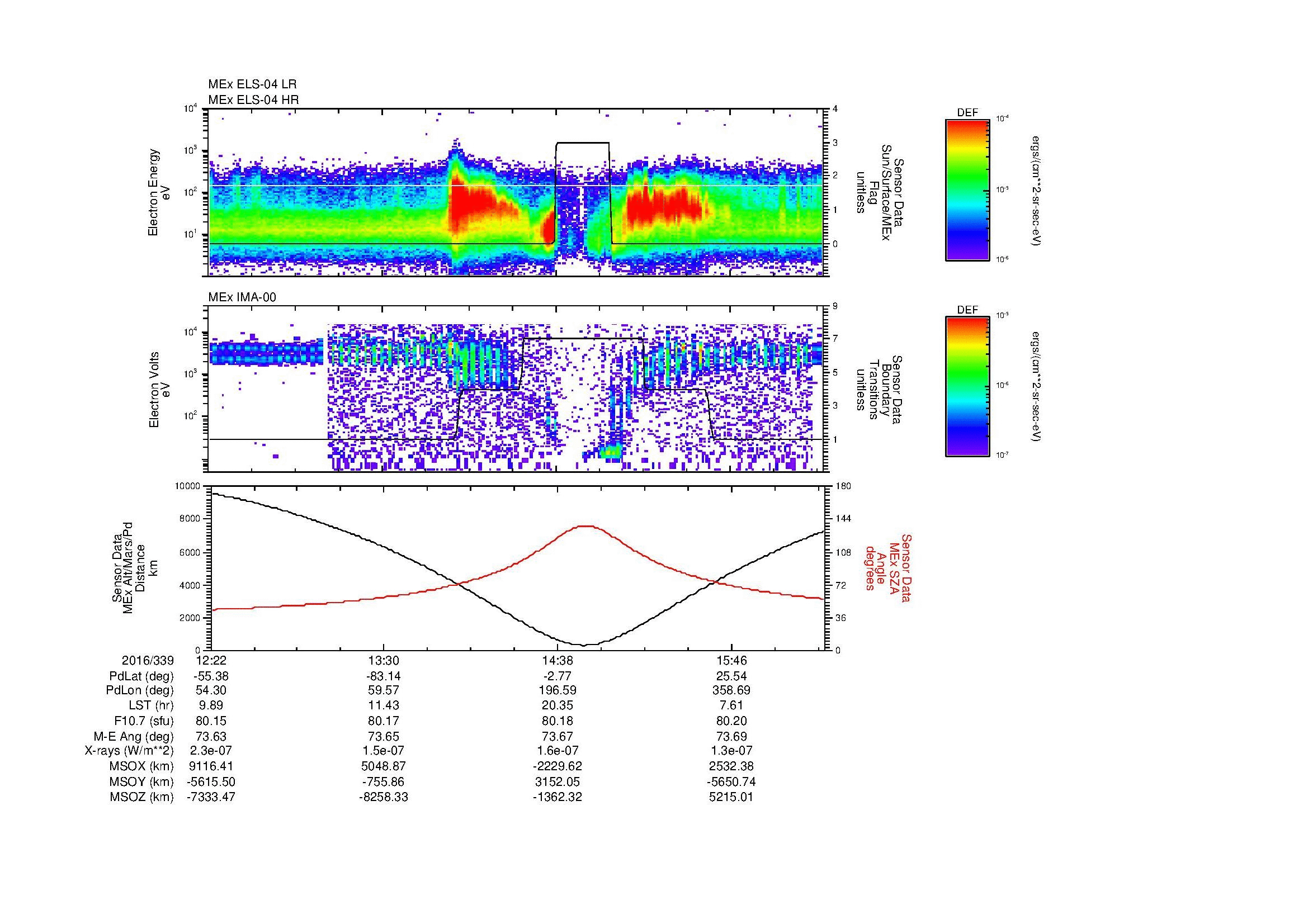Click the 'X-rays (W/m**2)' row label
Viewport: 1308px width, 924px height.
(x=129, y=751)
